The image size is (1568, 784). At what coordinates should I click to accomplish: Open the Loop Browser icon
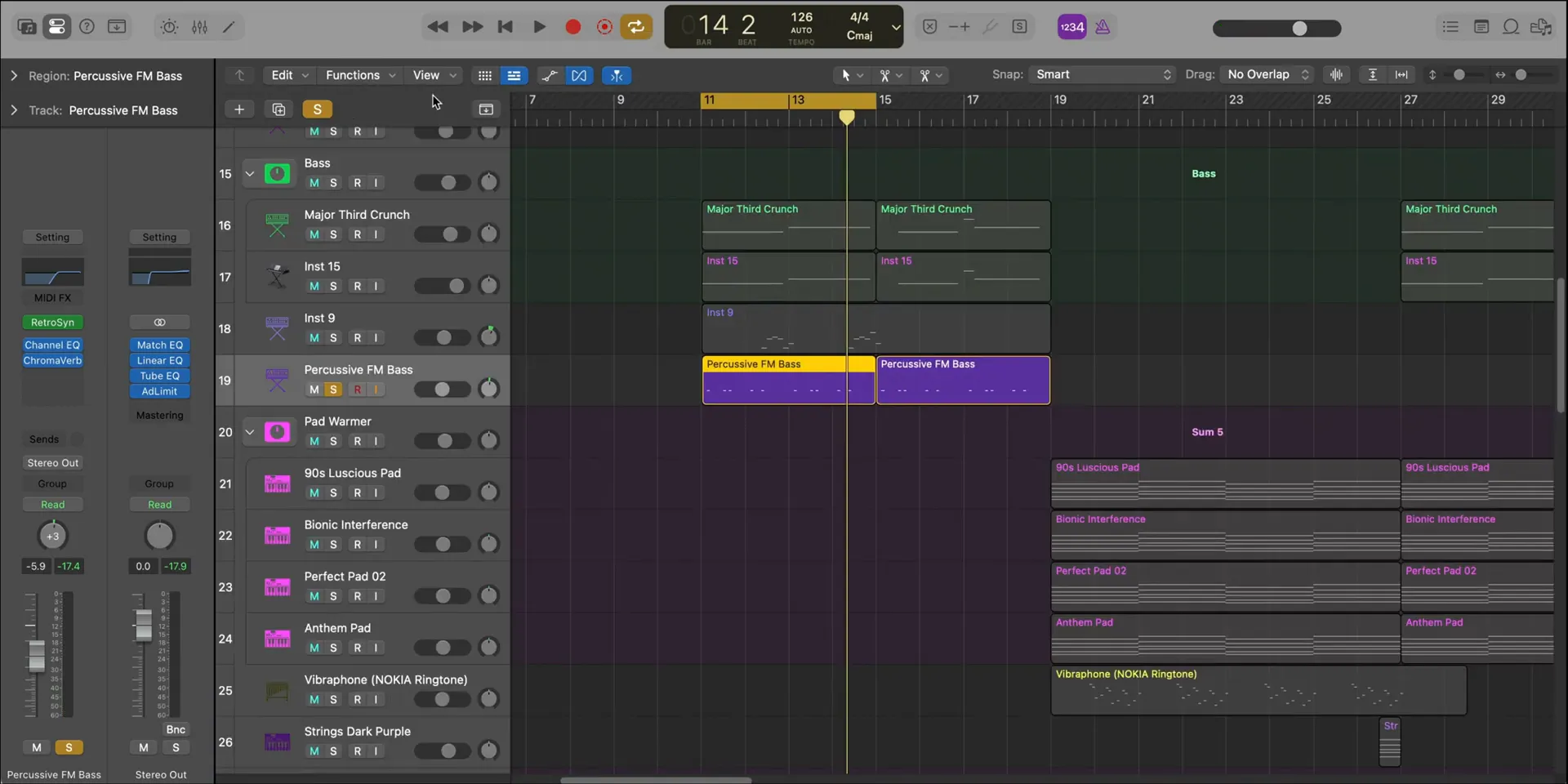[x=1511, y=27]
